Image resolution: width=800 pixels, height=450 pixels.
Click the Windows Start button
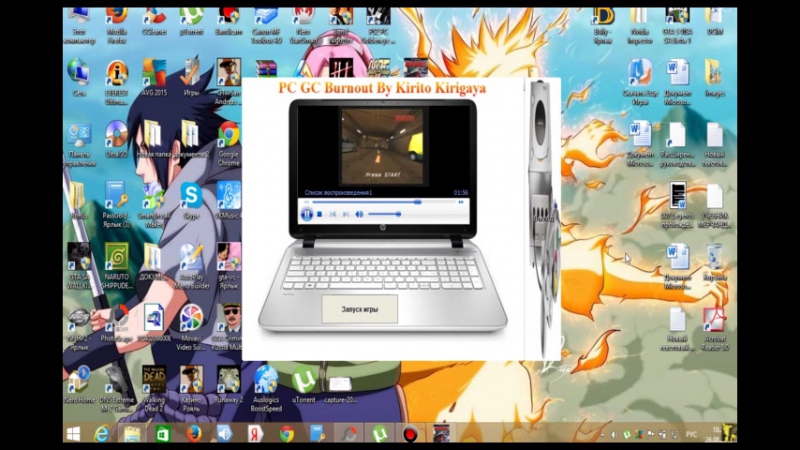pyautogui.click(x=73, y=433)
